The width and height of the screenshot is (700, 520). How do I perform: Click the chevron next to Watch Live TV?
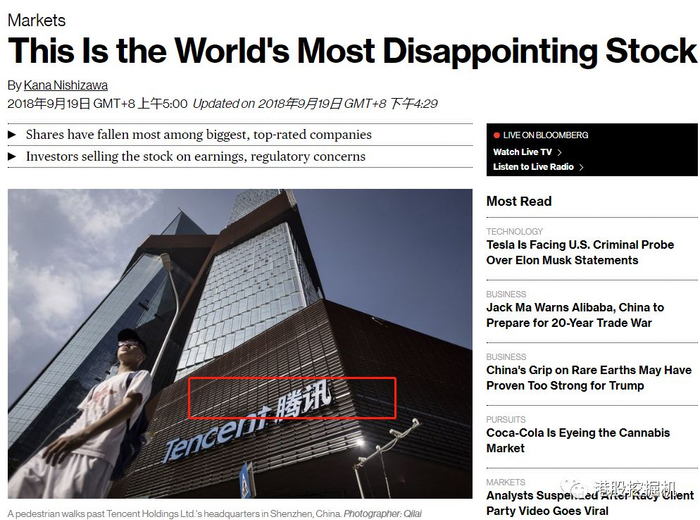tap(559, 153)
